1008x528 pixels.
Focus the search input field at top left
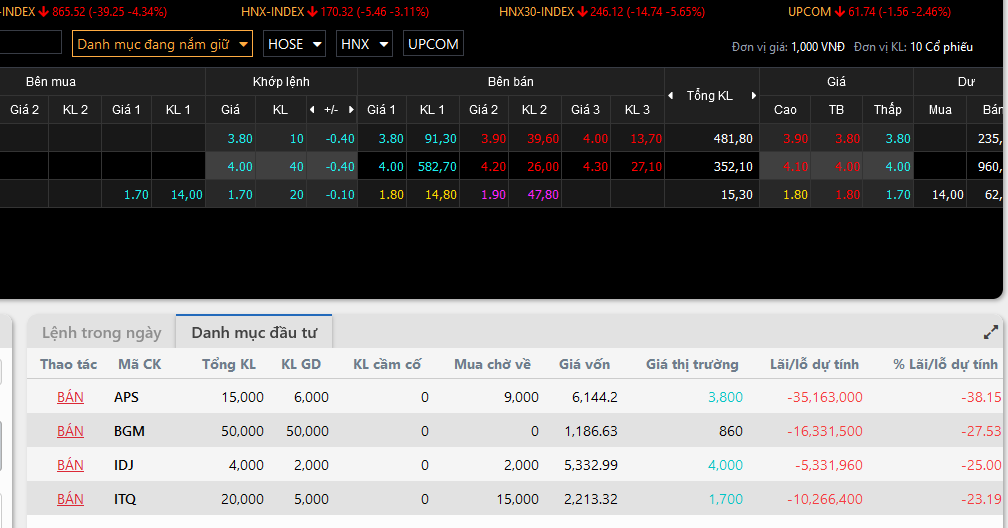(x=30, y=42)
